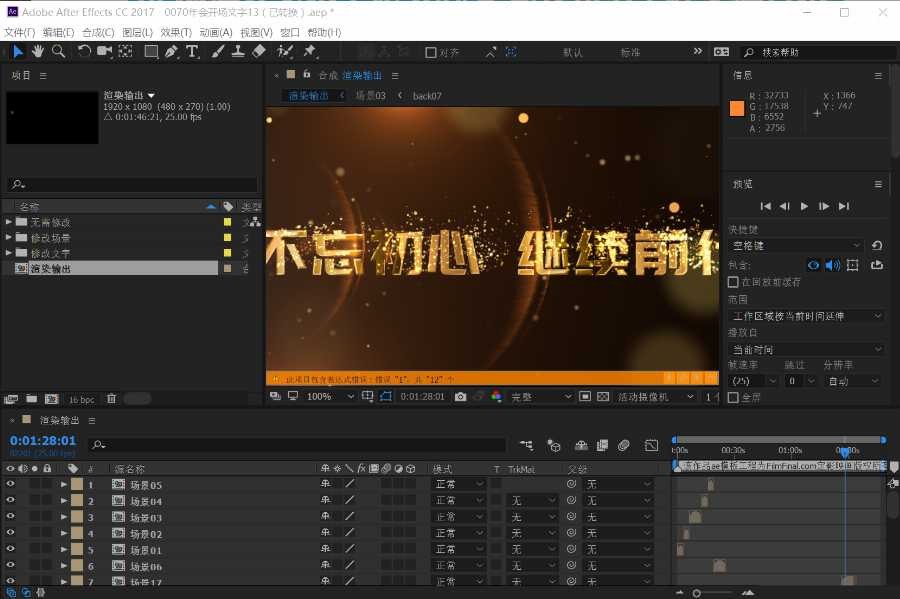
Task: Select the Pan Behind anchor point tool
Action: point(125,52)
